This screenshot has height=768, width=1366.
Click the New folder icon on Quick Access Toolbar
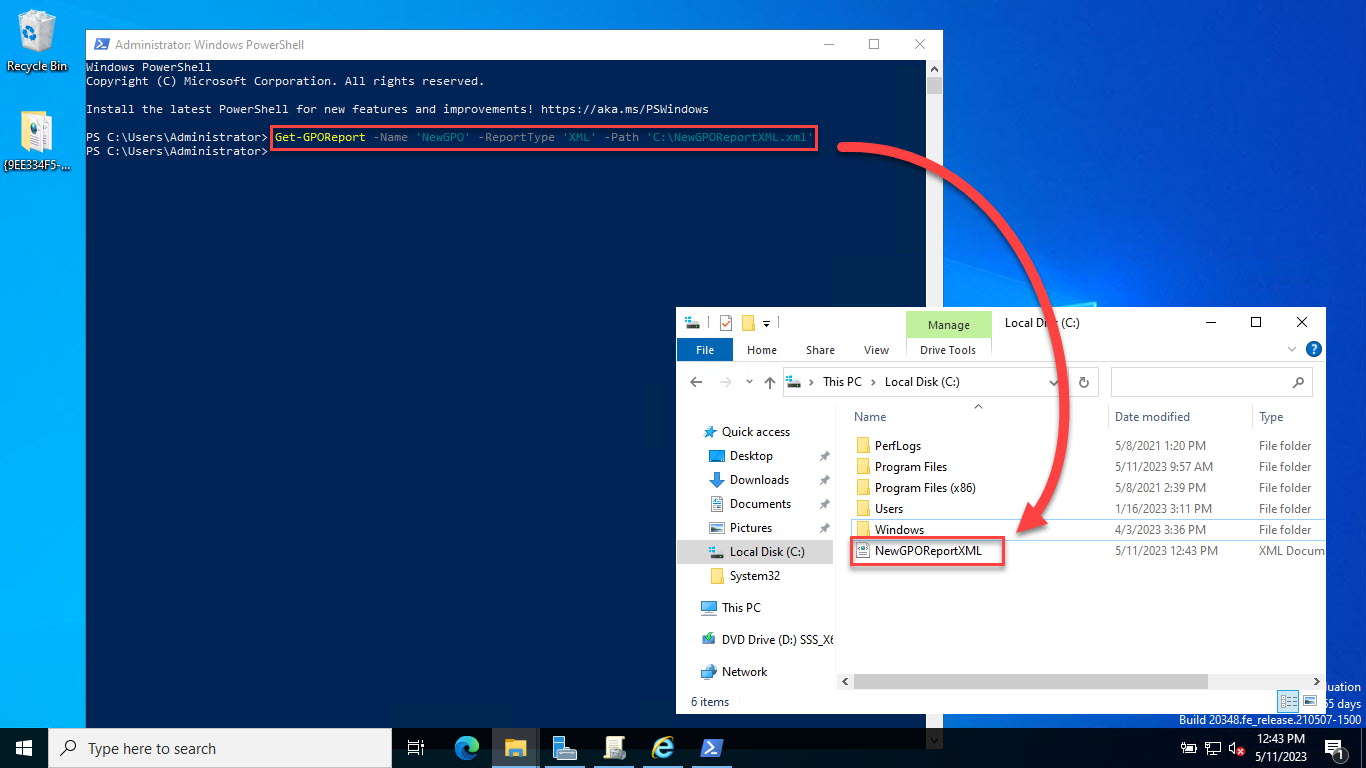tap(748, 322)
